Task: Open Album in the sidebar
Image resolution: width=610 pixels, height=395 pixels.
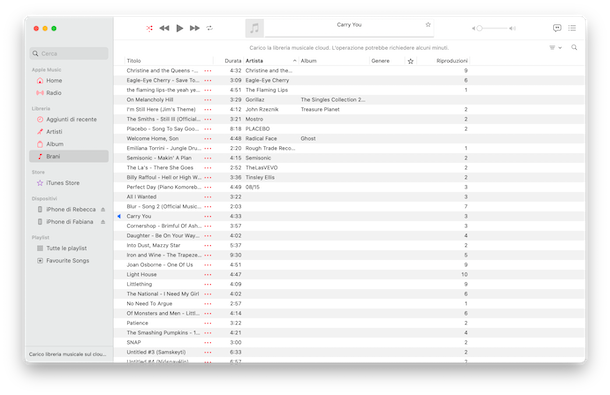Action: point(69,144)
